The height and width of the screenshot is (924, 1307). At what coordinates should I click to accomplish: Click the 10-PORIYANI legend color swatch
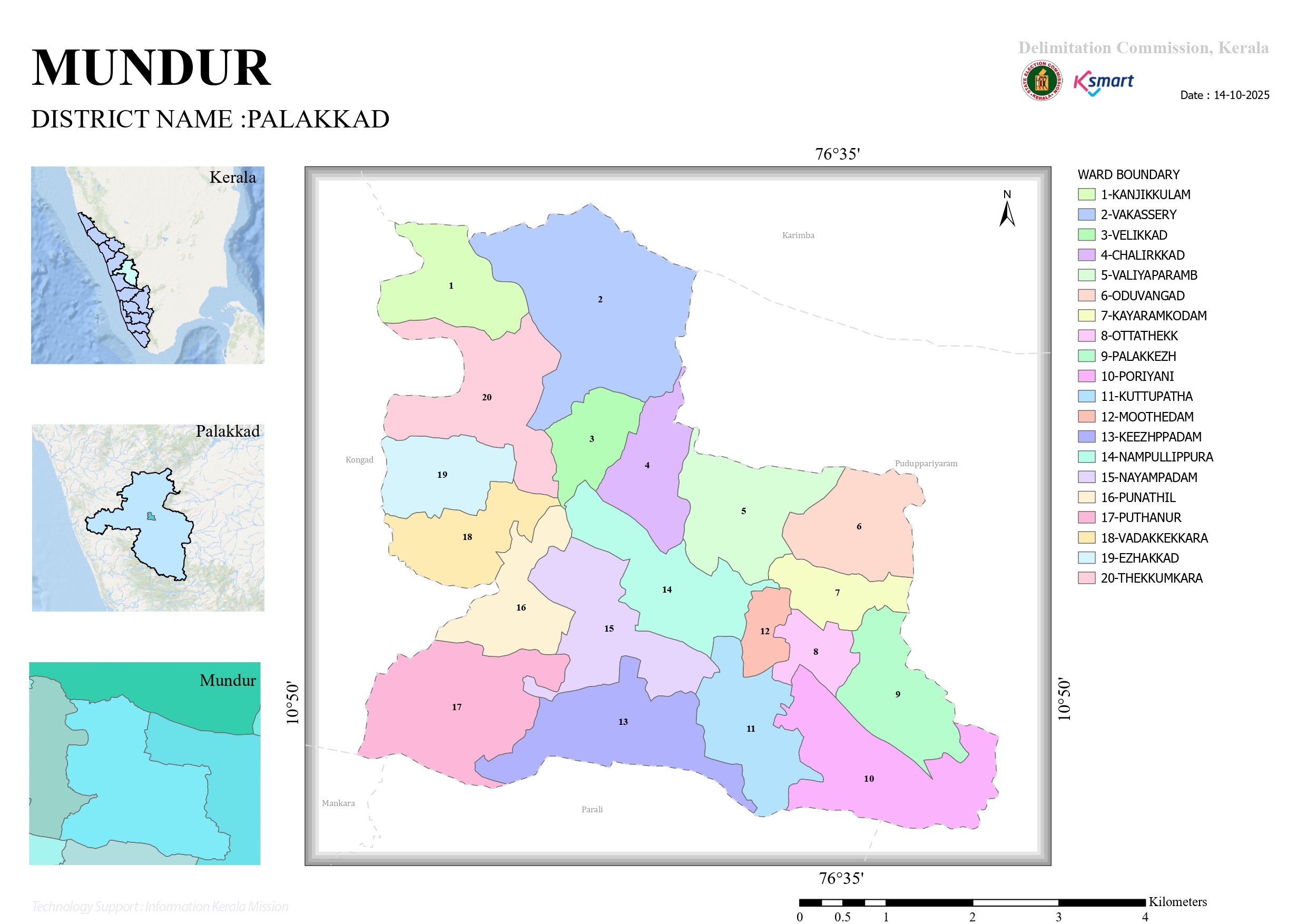[x=1086, y=376]
